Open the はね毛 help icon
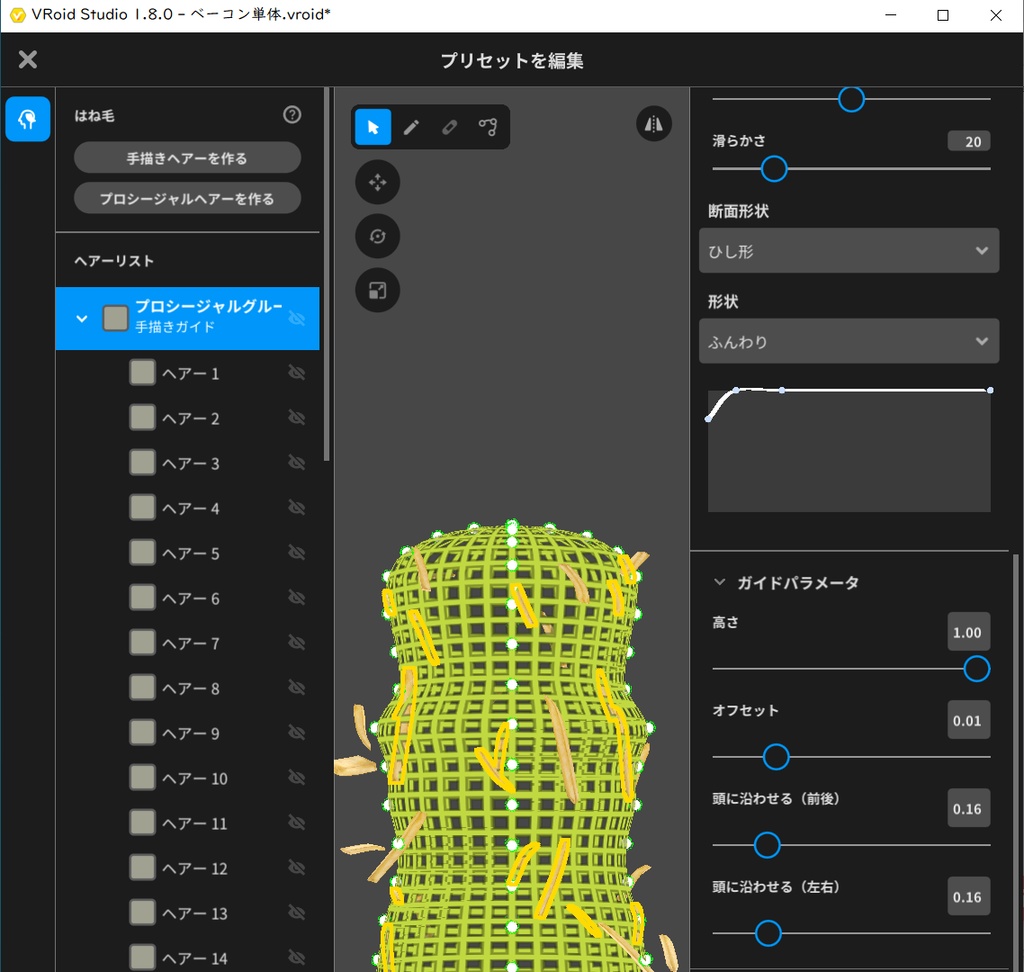Image resolution: width=1024 pixels, height=972 pixels. [291, 115]
